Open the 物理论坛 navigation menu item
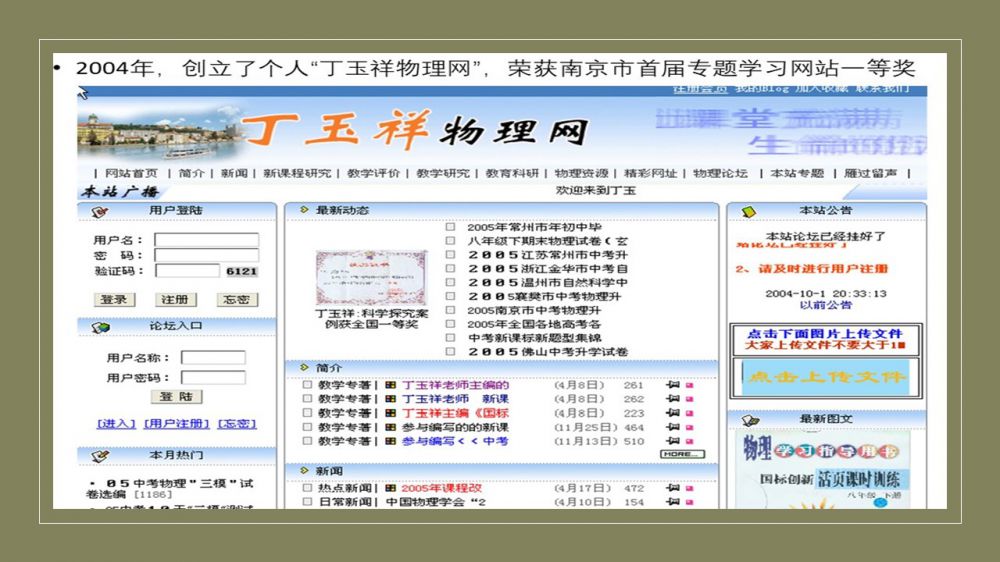 coord(720,173)
